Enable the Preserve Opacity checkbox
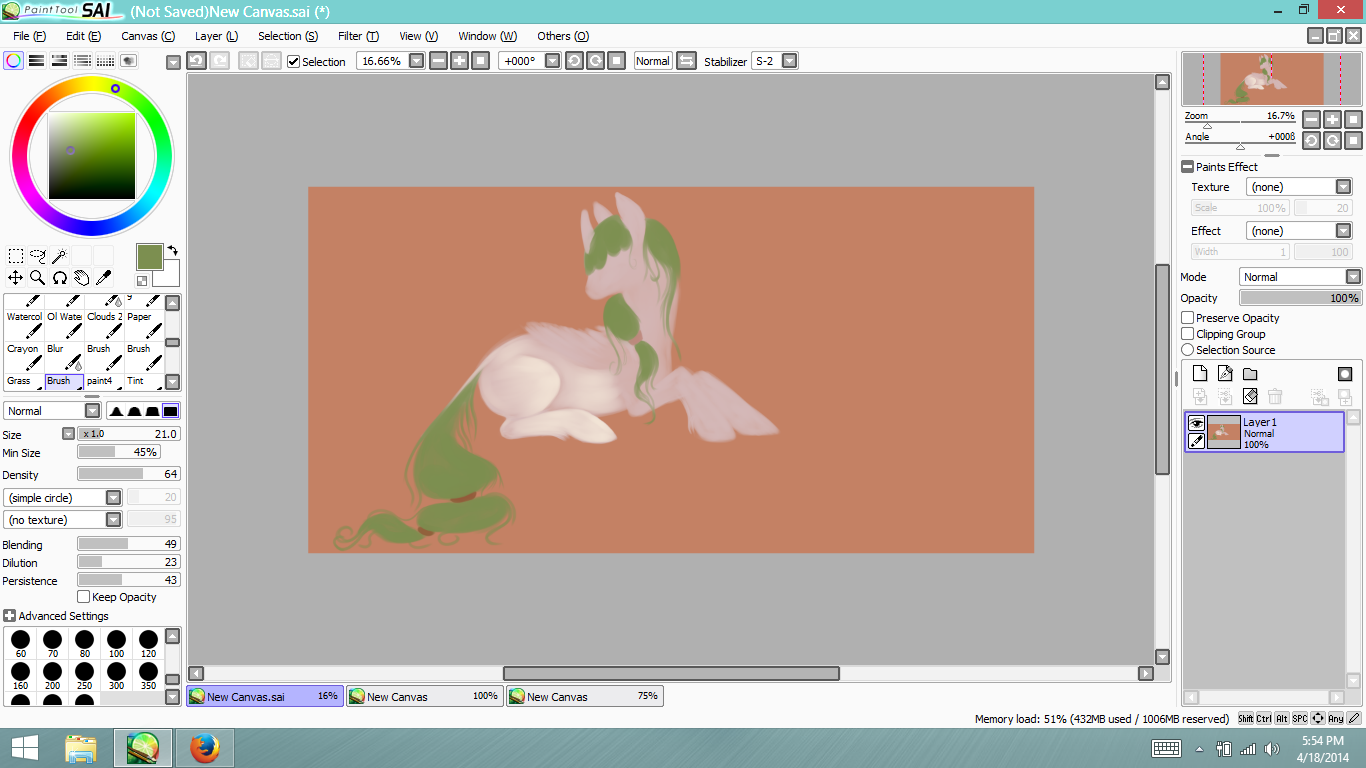 pos(1188,318)
